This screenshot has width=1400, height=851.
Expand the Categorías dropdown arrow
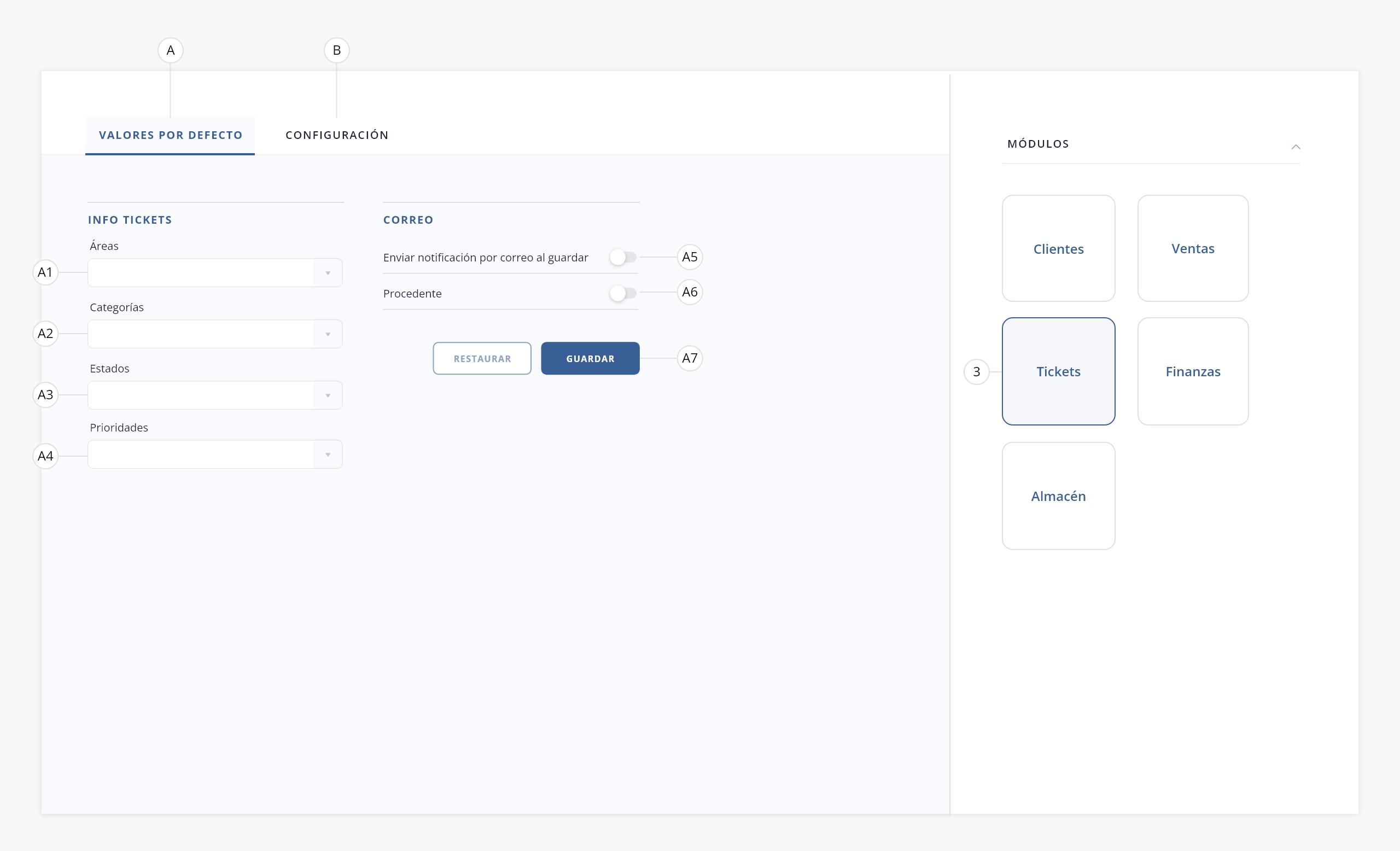point(328,335)
